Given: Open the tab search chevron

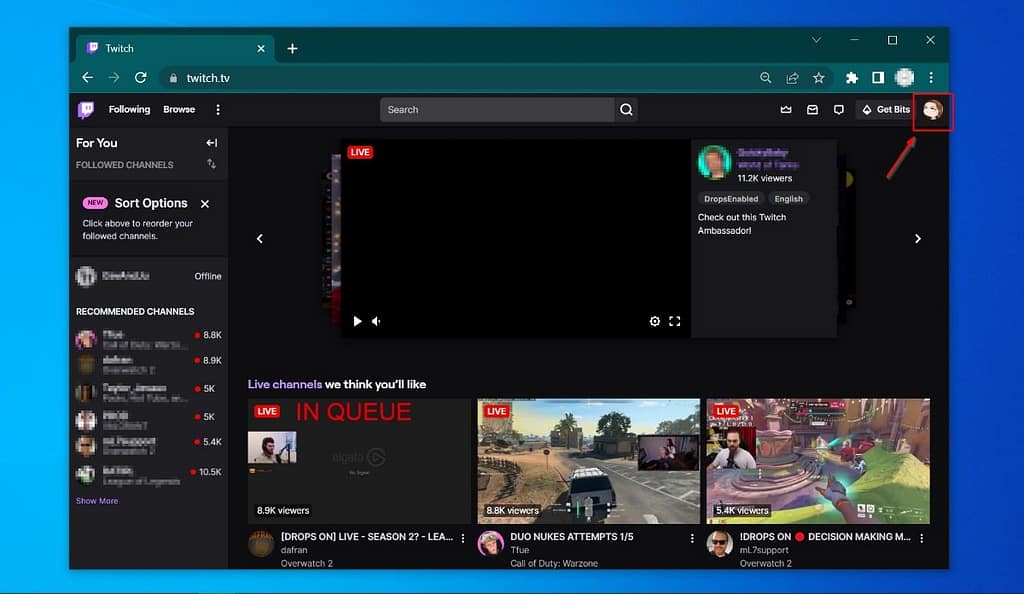Looking at the screenshot, I should [x=816, y=40].
